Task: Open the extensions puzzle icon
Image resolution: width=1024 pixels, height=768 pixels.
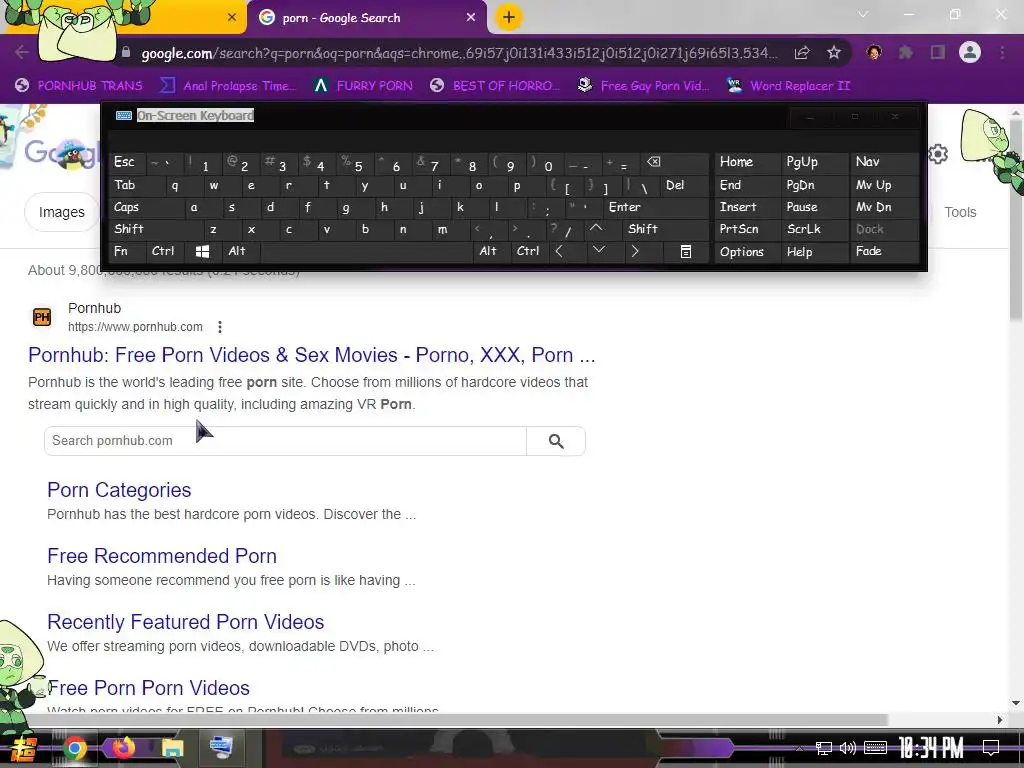Action: click(x=905, y=53)
